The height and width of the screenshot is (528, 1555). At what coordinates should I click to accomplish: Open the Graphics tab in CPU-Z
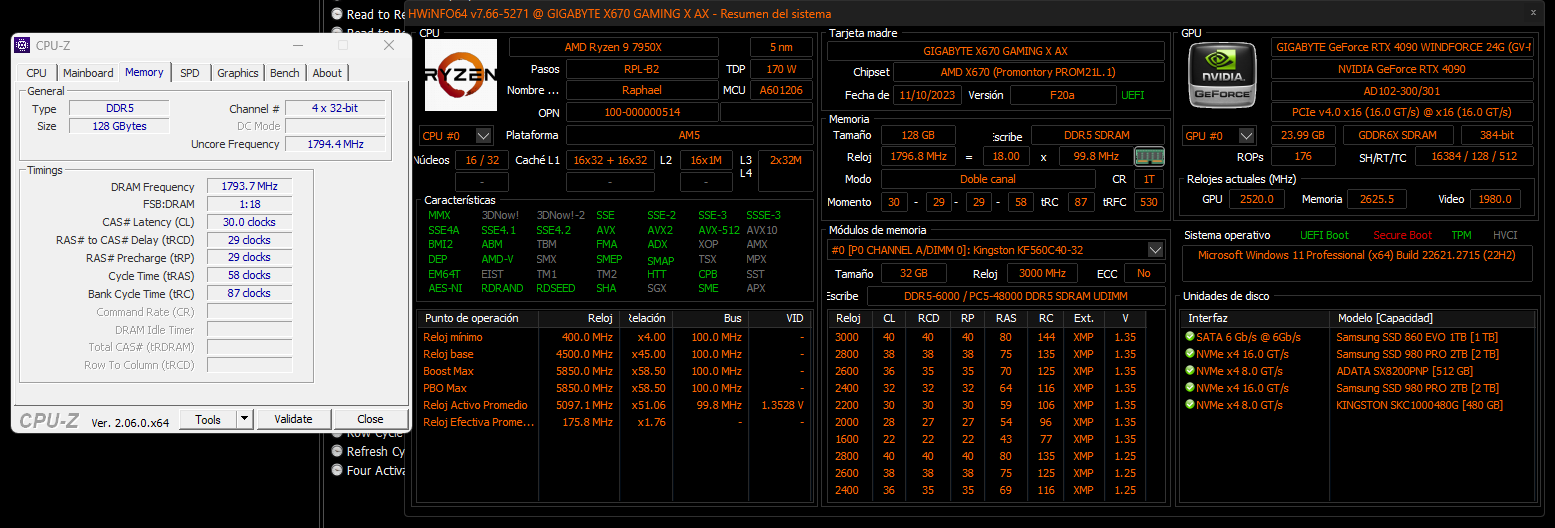click(238, 73)
